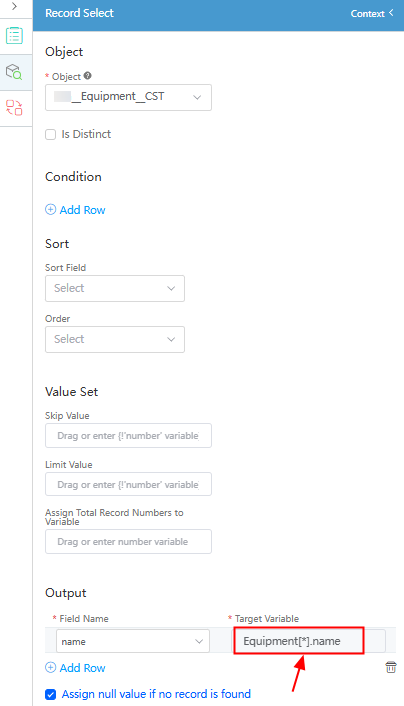Delete output row with trash icon
The height and width of the screenshot is (706, 404).
(391, 667)
